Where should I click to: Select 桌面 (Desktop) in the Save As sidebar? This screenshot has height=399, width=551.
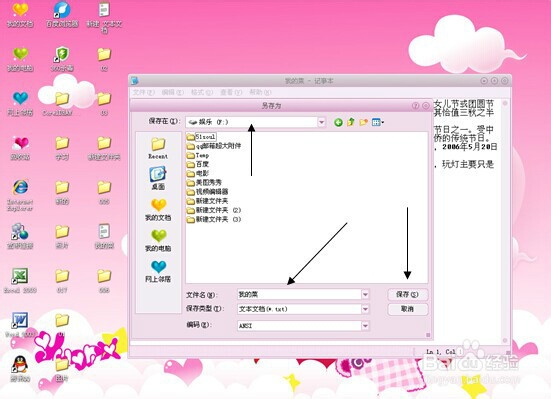(158, 178)
